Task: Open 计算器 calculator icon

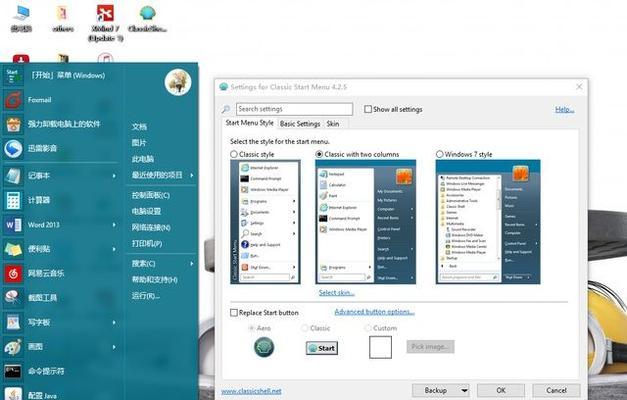Action: click(13, 200)
